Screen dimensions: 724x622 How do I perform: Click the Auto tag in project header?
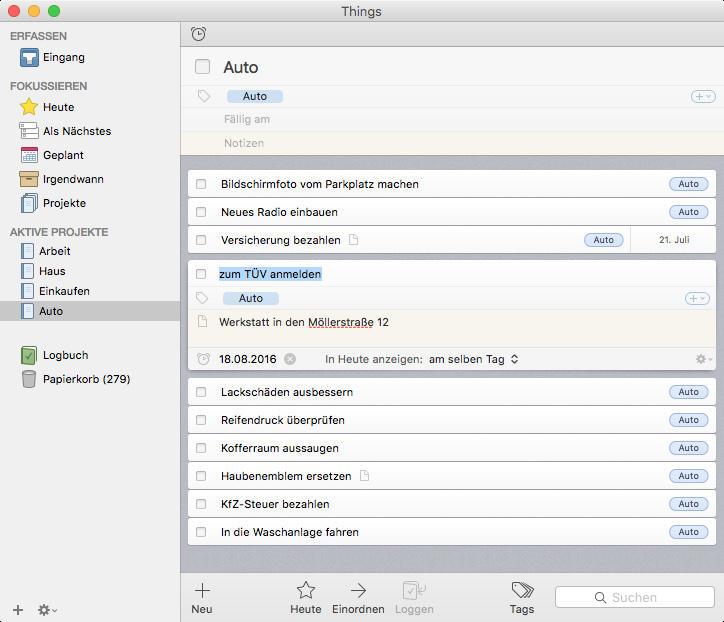[255, 96]
